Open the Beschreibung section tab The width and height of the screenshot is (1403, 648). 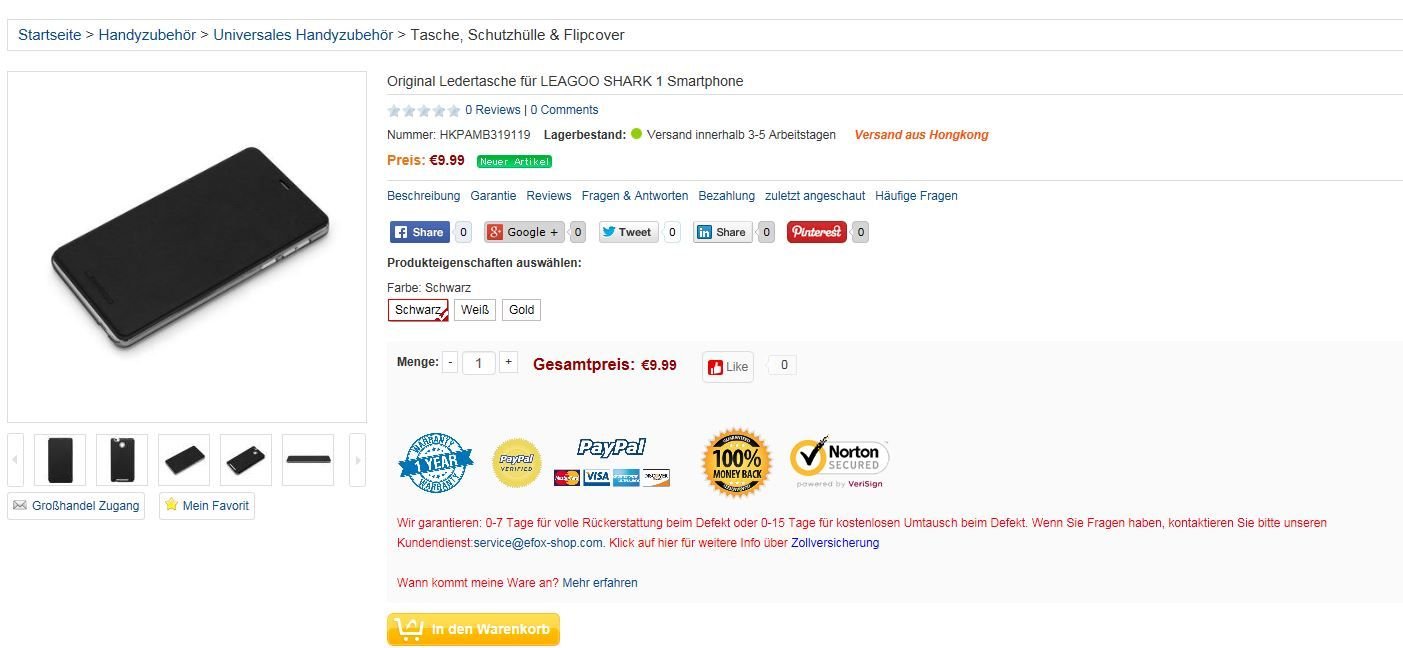coord(424,196)
